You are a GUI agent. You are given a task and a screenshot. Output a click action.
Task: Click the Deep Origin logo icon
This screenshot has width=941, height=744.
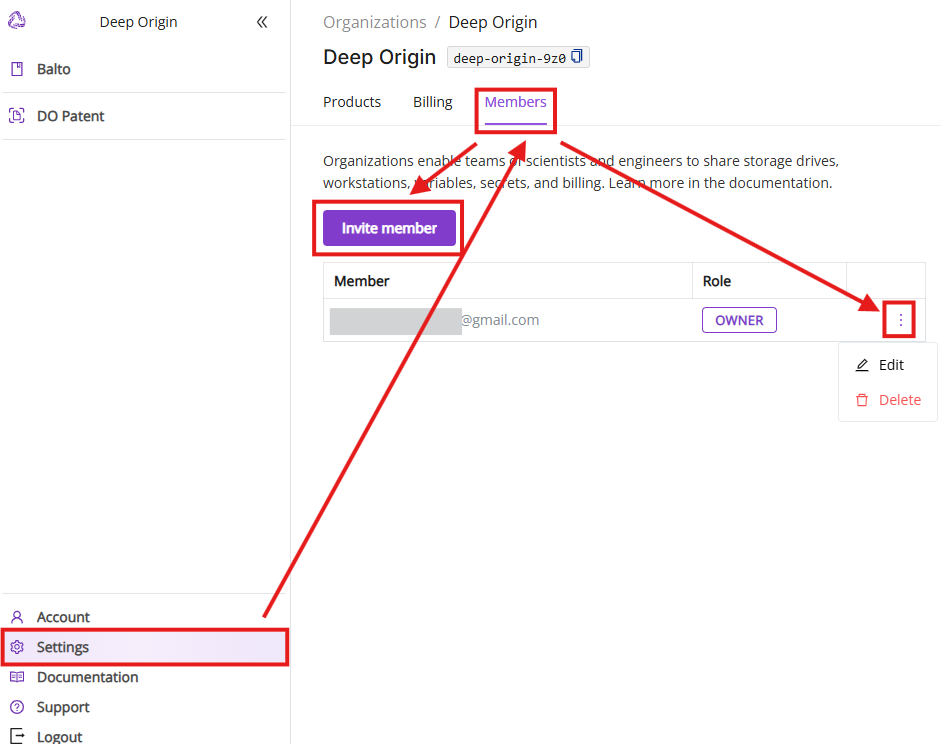16,21
